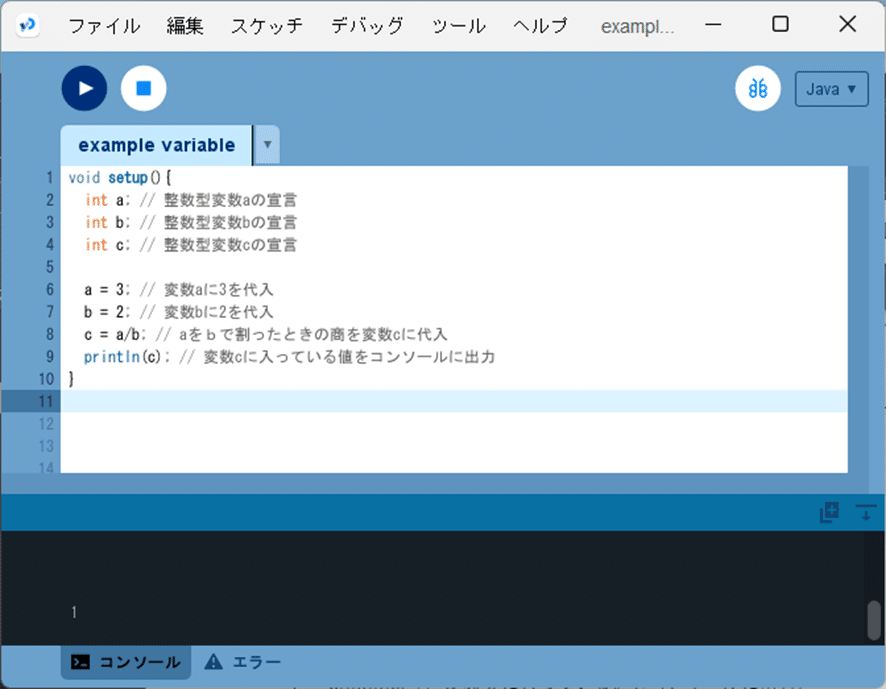
Task: Click the console output value 1
Action: point(74,612)
